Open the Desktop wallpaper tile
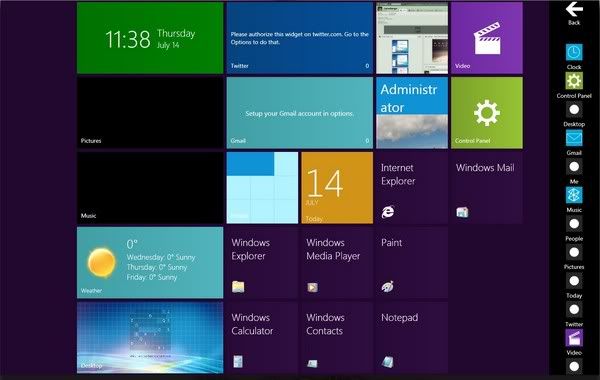The image size is (600, 380). pyautogui.click(x=150, y=338)
